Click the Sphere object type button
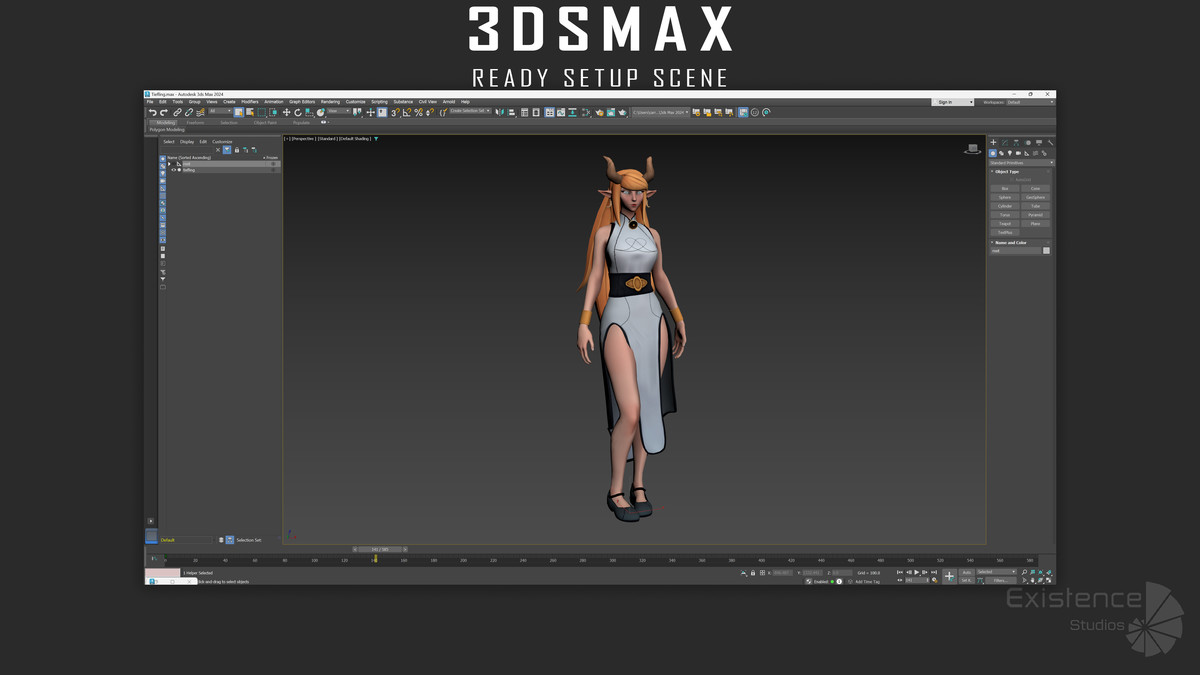Screen dimensions: 1200x675 click(x=1005, y=197)
